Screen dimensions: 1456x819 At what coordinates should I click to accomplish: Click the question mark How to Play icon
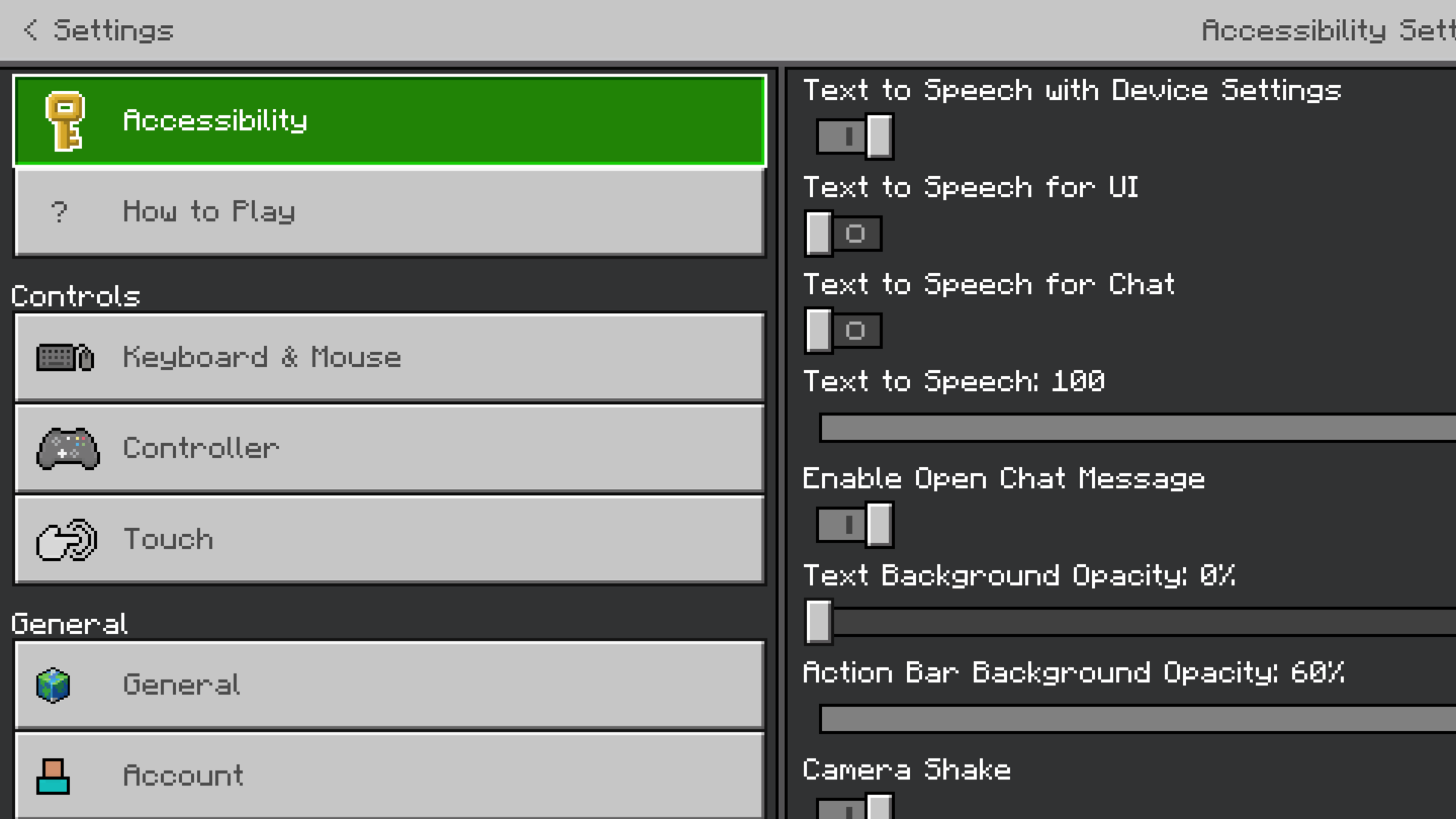(59, 212)
